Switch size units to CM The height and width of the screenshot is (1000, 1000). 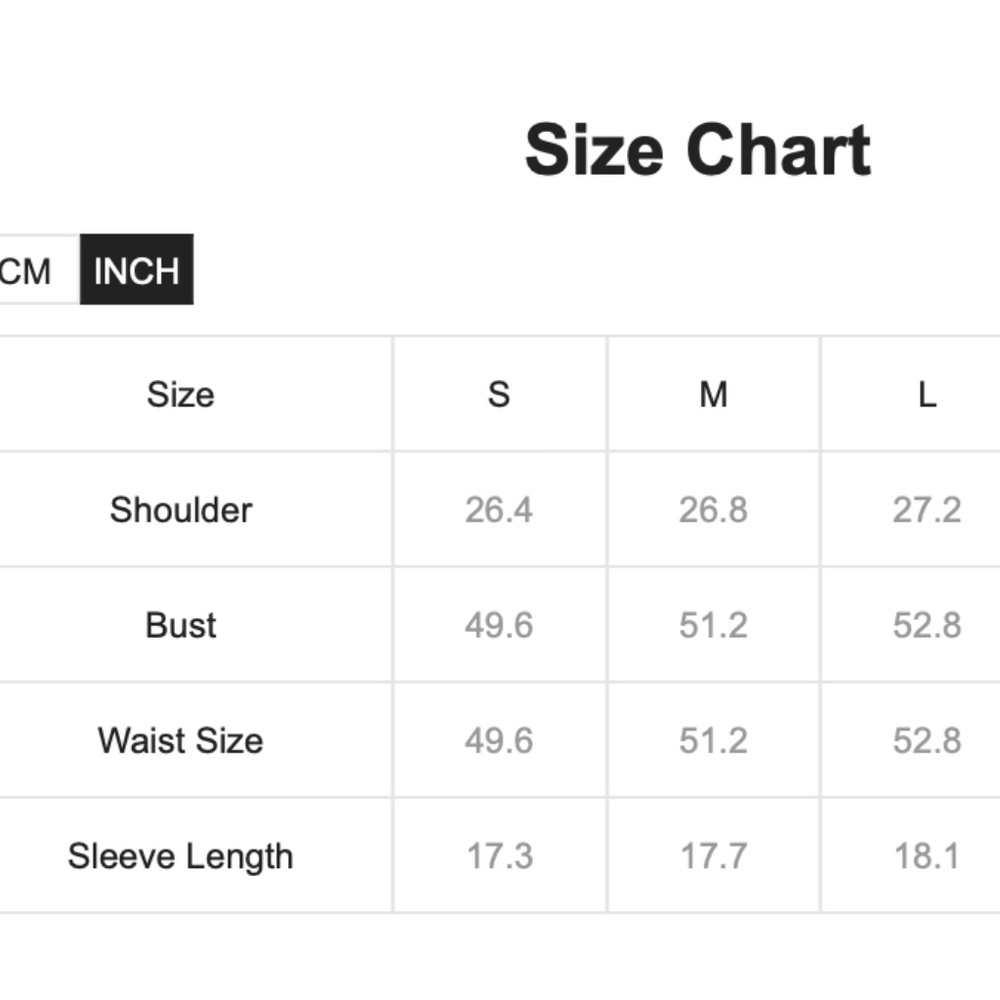28,270
